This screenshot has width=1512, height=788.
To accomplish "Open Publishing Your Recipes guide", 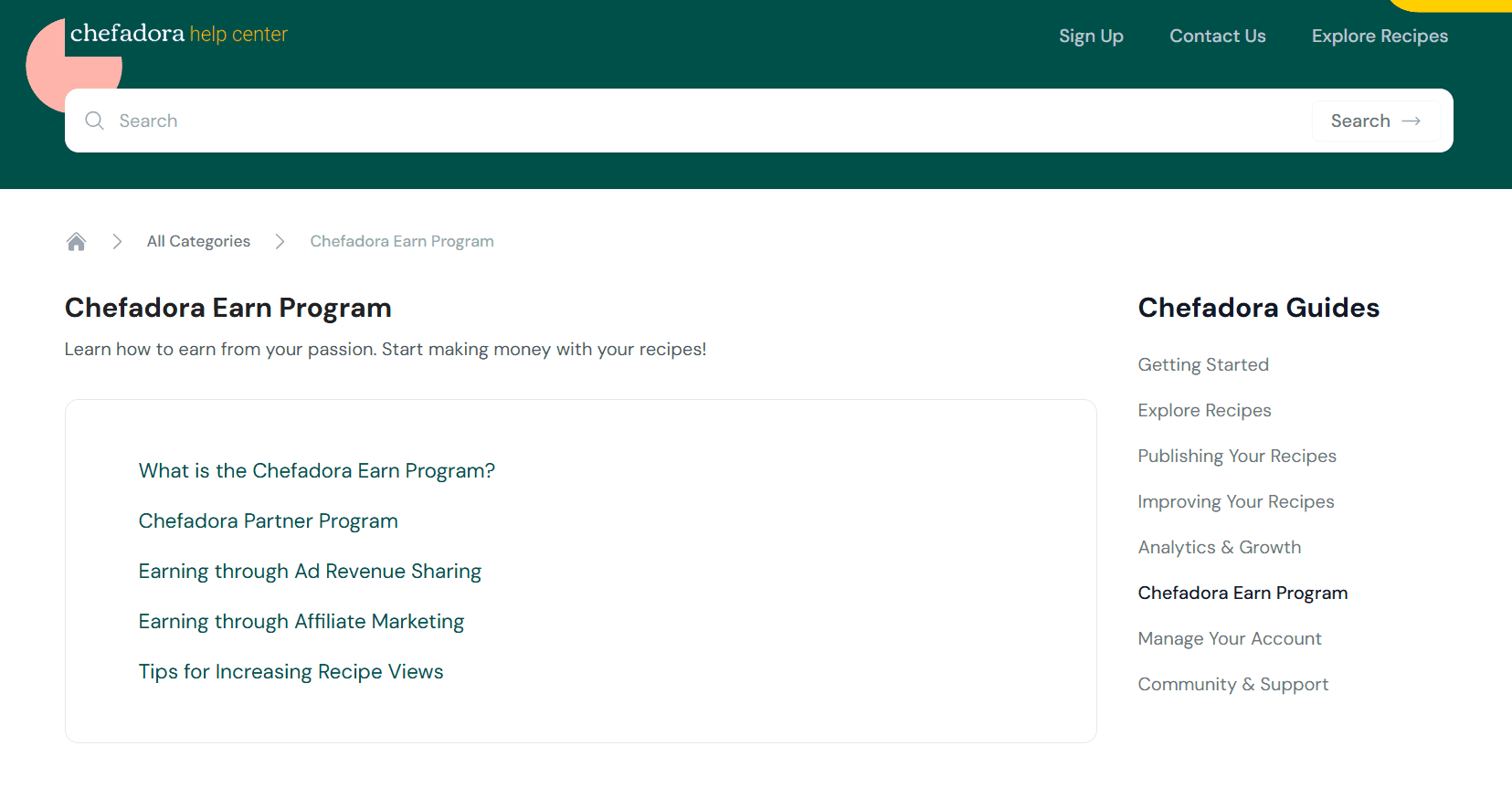I will (1236, 456).
